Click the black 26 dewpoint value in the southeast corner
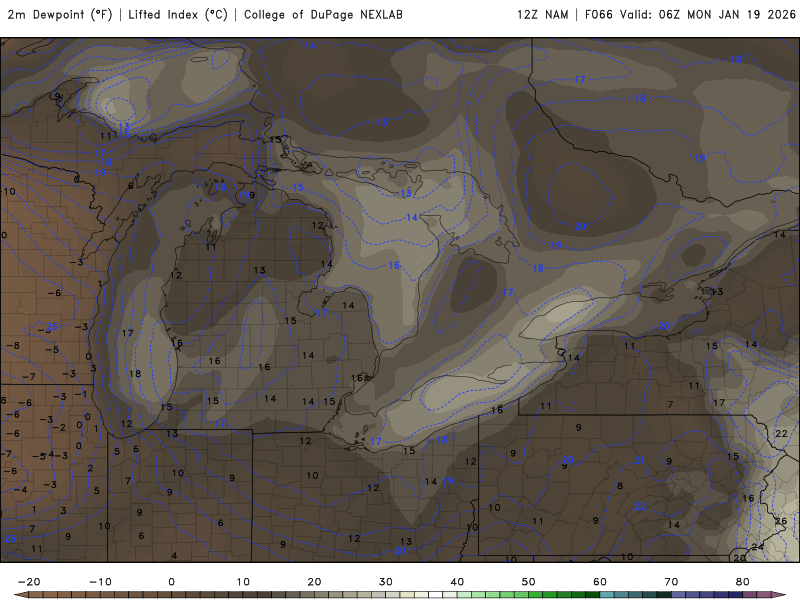Viewport: 800px width, 600px height. 781,521
